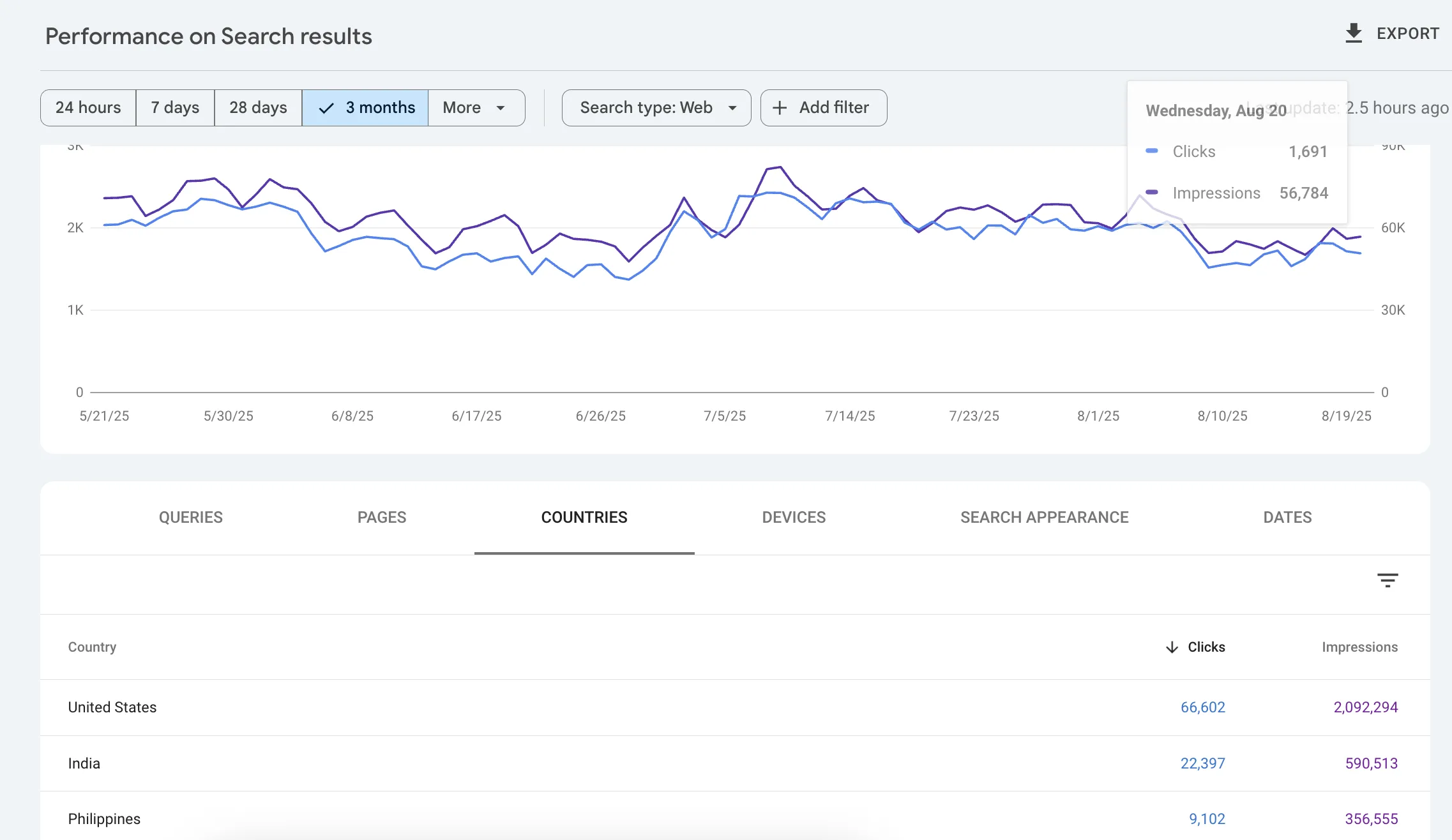Open the More date range dropdown
The width and height of the screenshot is (1452, 840).
476,108
